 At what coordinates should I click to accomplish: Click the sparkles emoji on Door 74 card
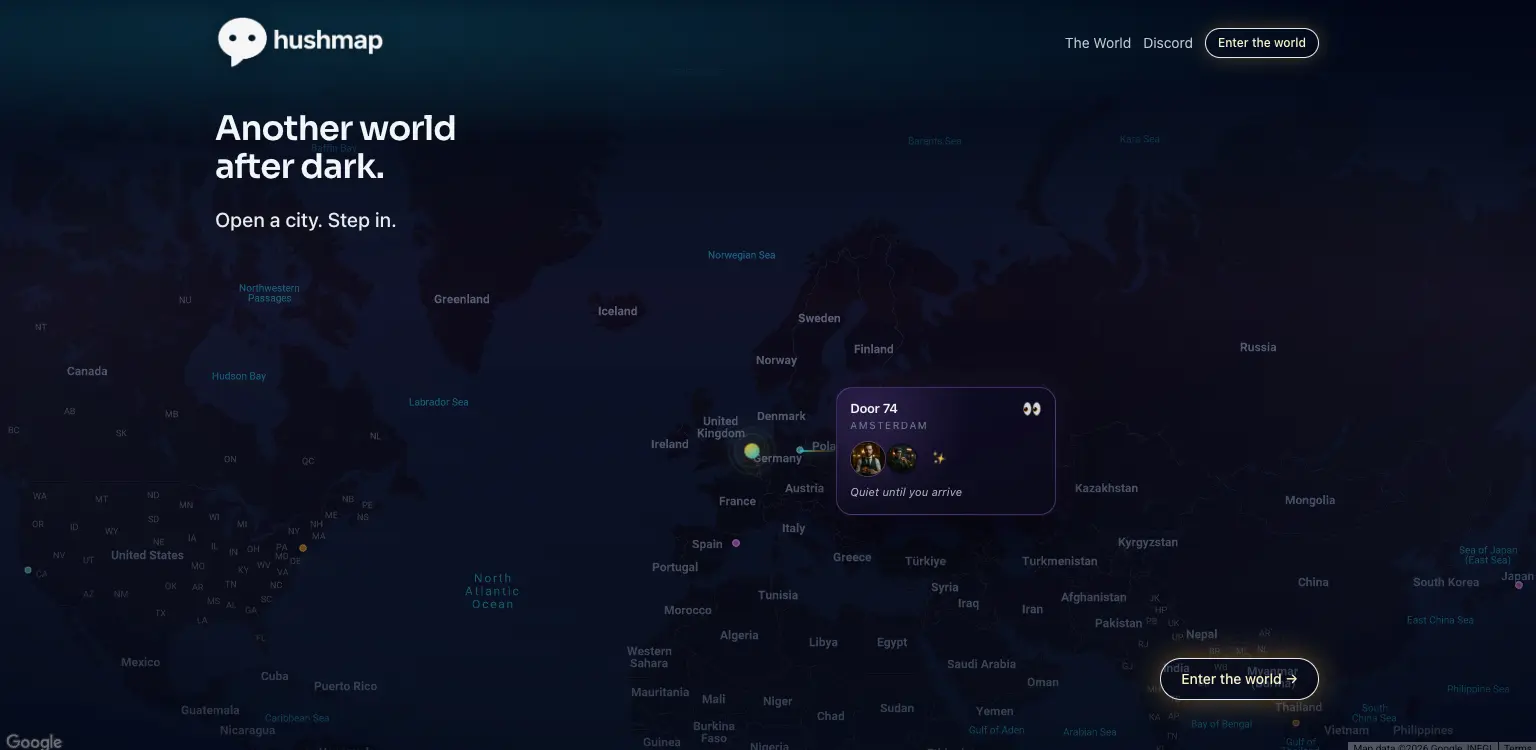click(x=939, y=458)
